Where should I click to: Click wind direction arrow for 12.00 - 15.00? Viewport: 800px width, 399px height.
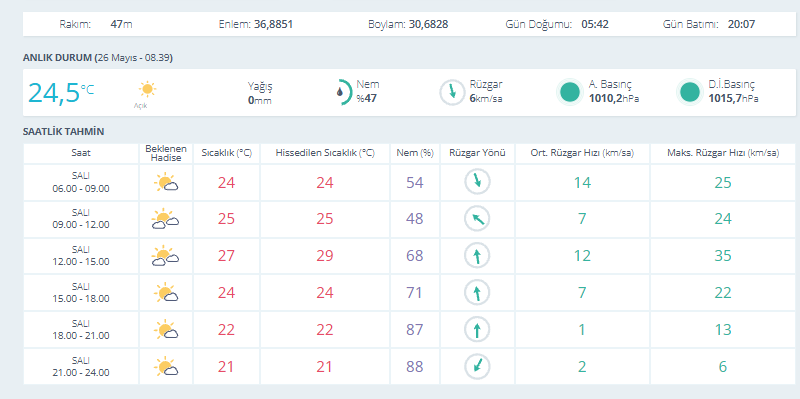477,256
